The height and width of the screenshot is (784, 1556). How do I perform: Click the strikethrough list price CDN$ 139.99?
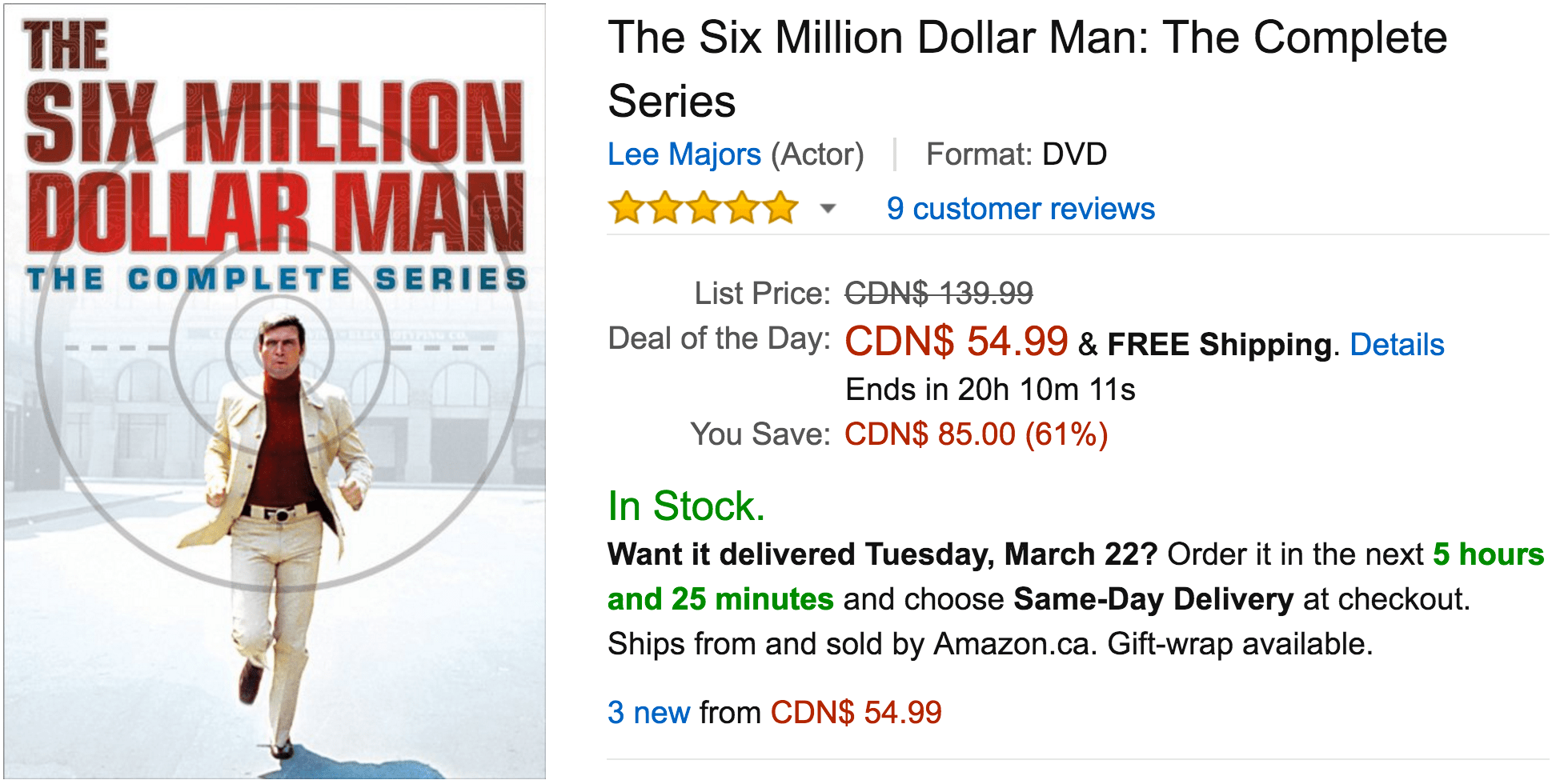(x=936, y=293)
